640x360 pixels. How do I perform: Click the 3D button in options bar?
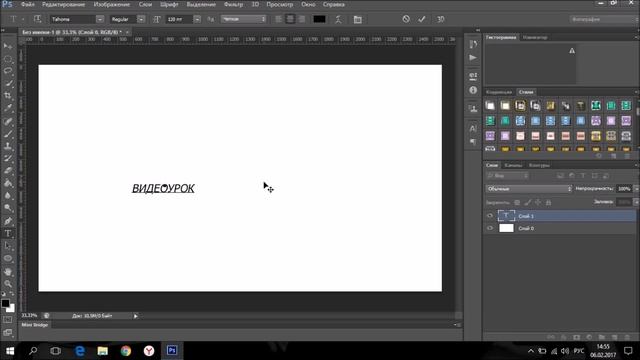pos(440,19)
